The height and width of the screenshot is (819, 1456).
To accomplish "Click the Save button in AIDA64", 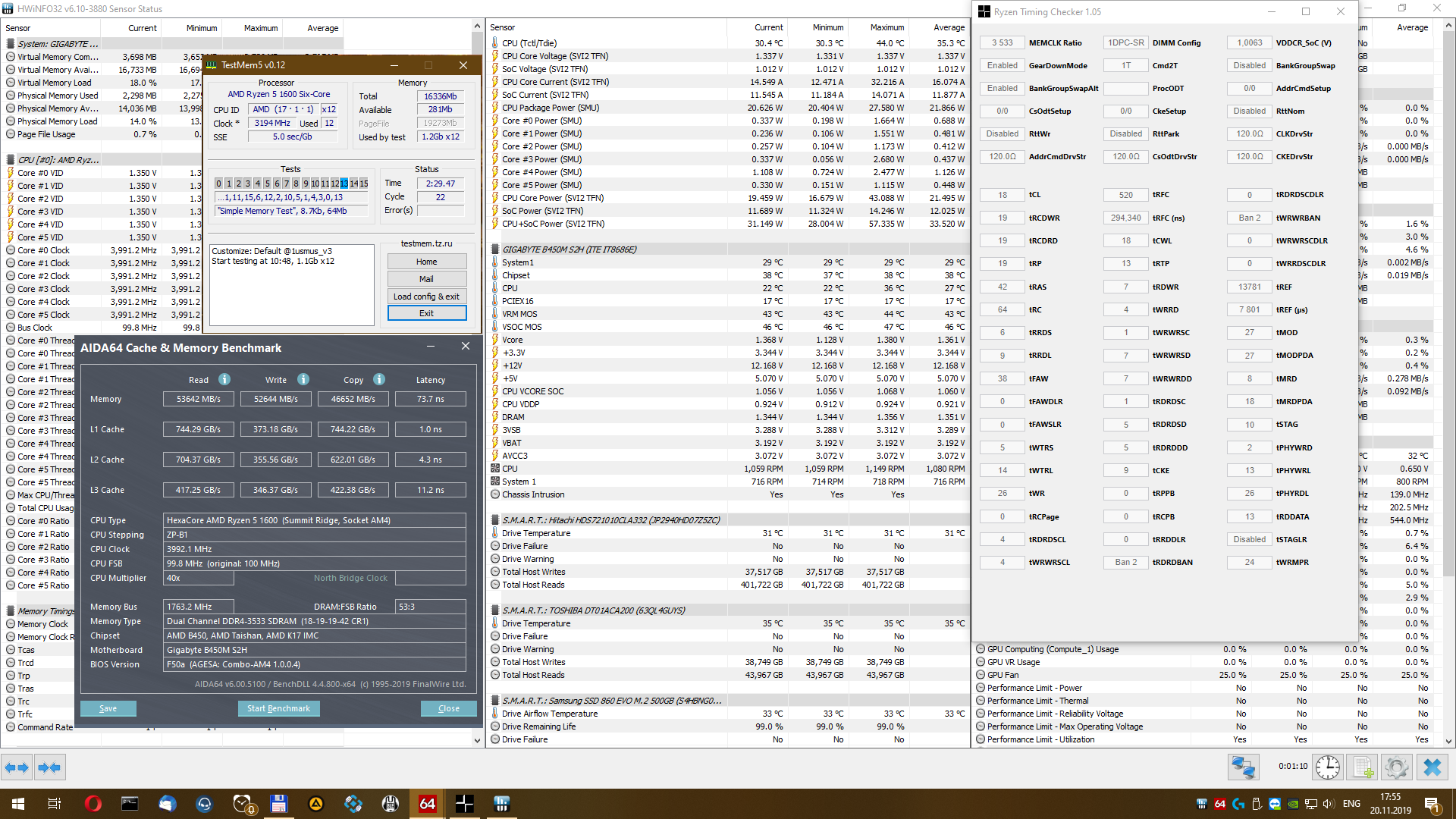I will 108,708.
